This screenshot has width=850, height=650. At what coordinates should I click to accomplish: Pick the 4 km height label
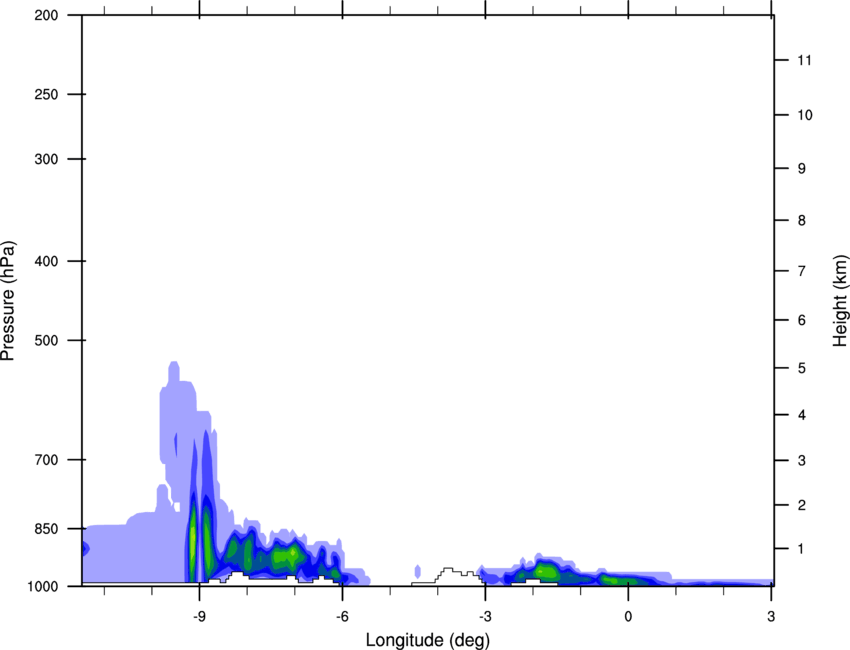point(802,415)
